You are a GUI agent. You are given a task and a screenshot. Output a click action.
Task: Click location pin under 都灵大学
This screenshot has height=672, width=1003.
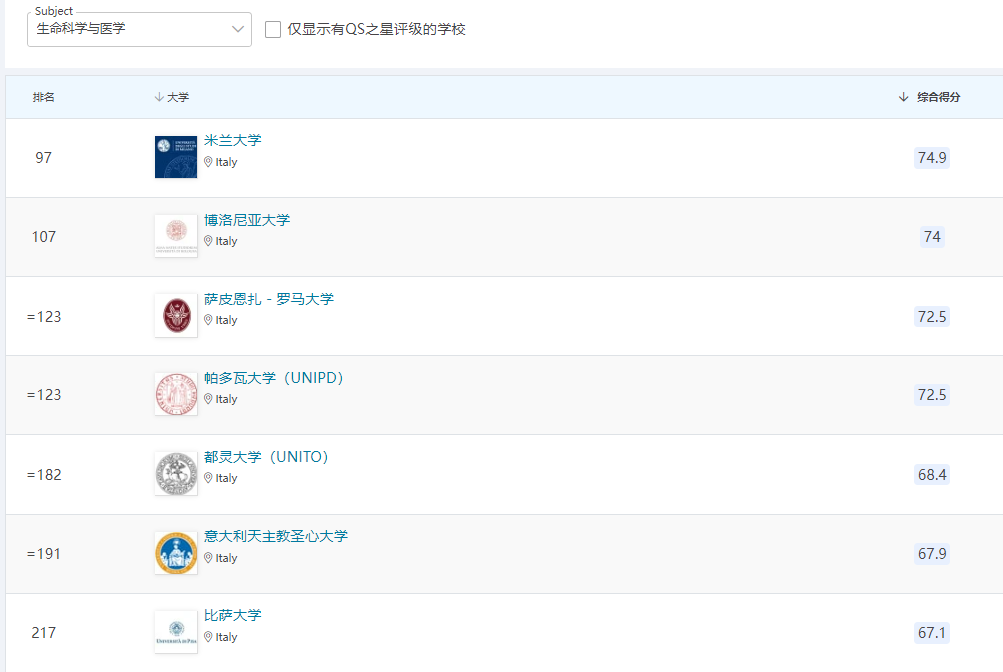[208, 478]
